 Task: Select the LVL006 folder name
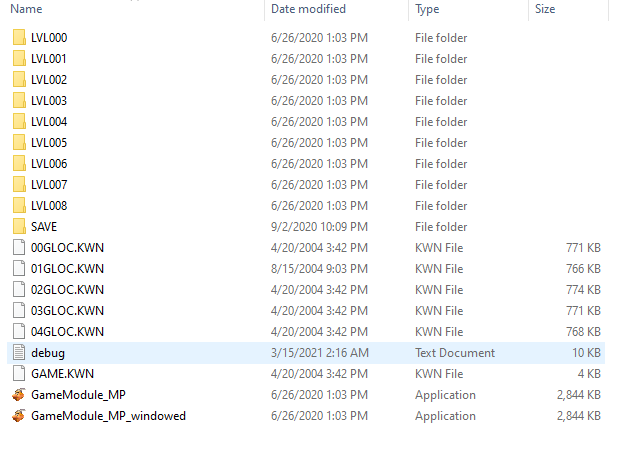(x=49, y=164)
